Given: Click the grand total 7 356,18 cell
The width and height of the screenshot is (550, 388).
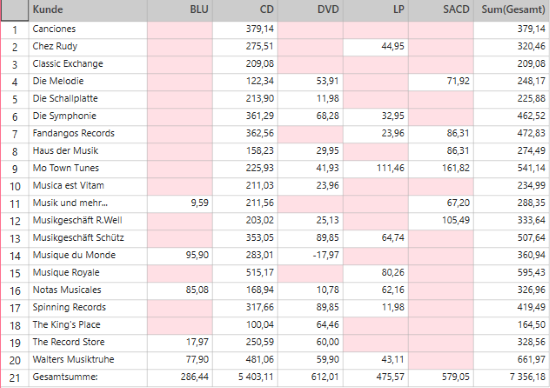Looking at the screenshot, I should tap(512, 378).
